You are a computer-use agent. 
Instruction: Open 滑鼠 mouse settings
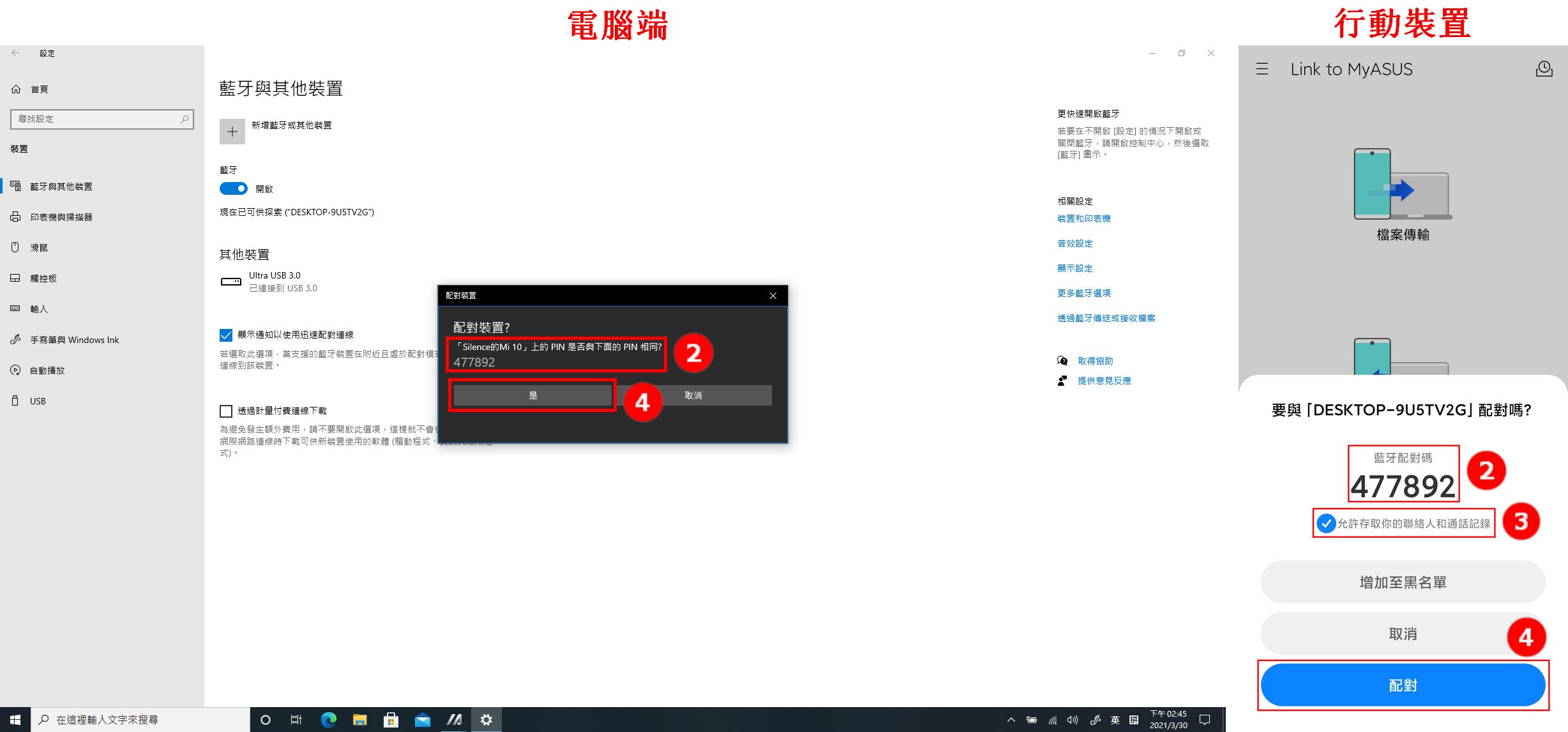pyautogui.click(x=39, y=248)
